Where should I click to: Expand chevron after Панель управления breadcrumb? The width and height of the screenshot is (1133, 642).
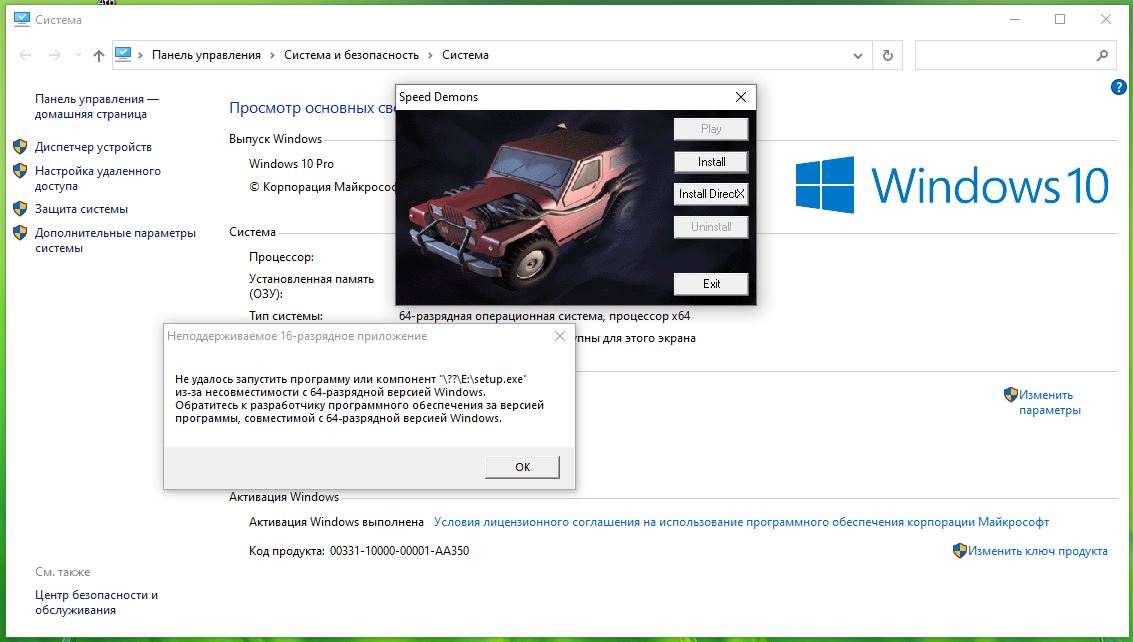tap(273, 56)
